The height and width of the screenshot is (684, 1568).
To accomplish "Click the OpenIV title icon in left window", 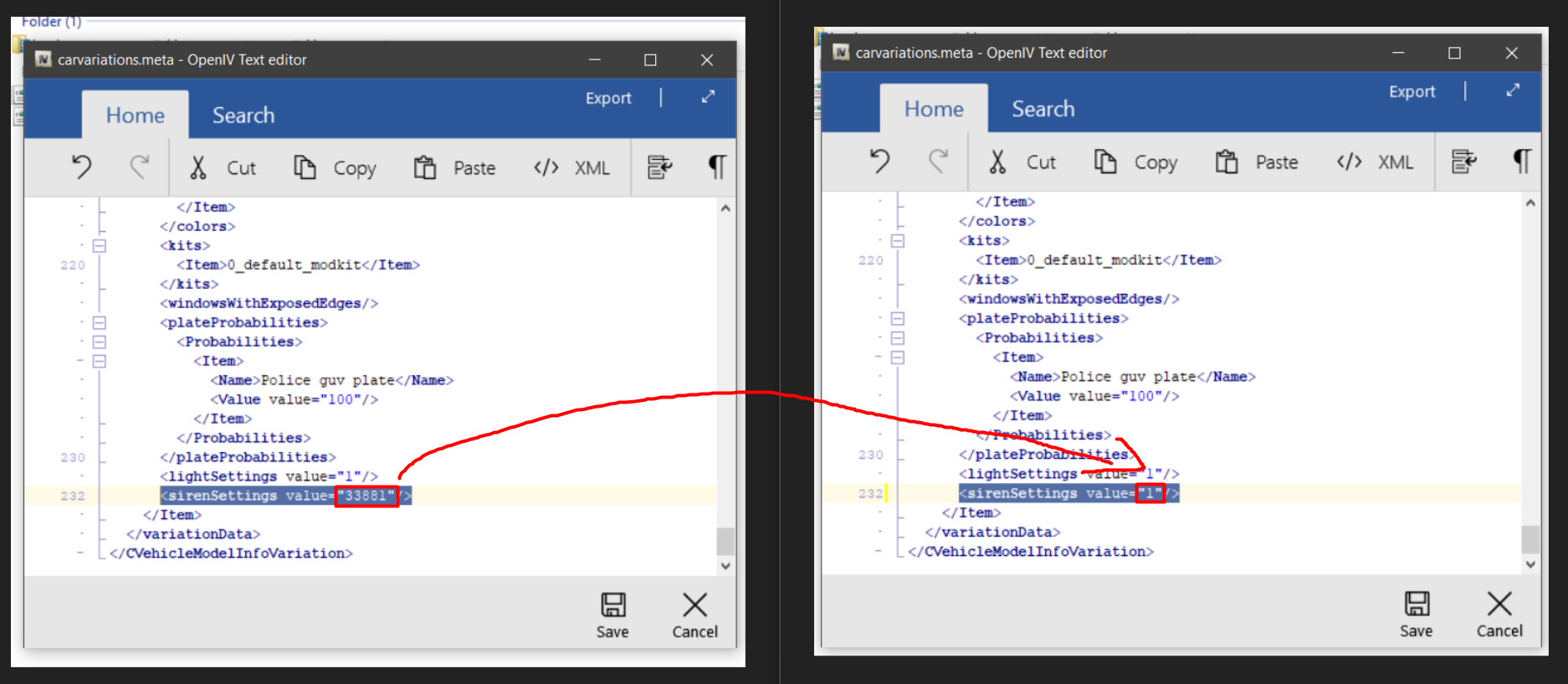I will click(44, 59).
